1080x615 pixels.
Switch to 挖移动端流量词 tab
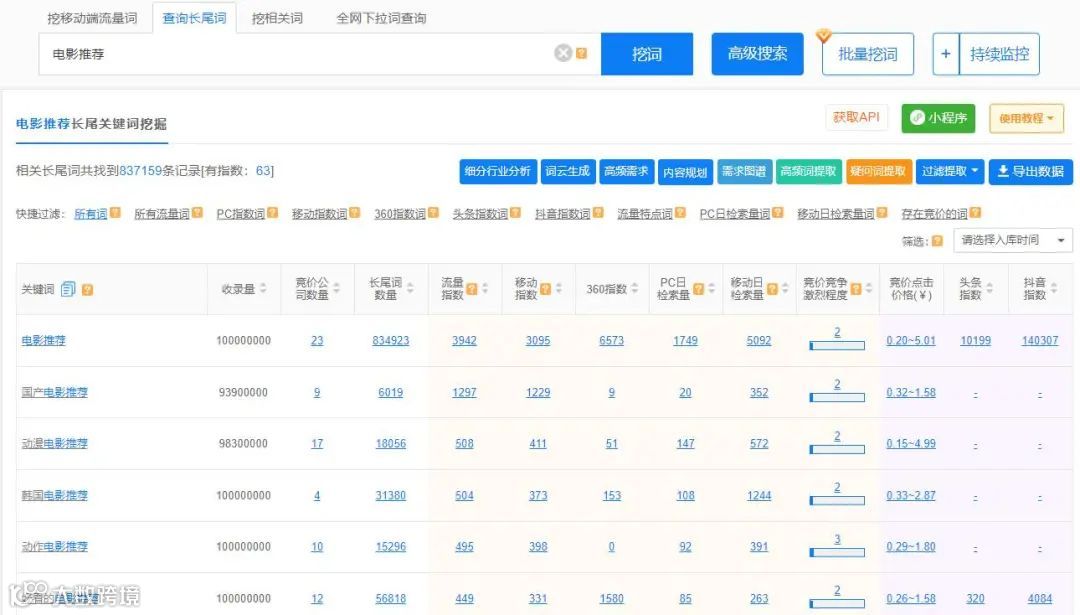(92, 18)
